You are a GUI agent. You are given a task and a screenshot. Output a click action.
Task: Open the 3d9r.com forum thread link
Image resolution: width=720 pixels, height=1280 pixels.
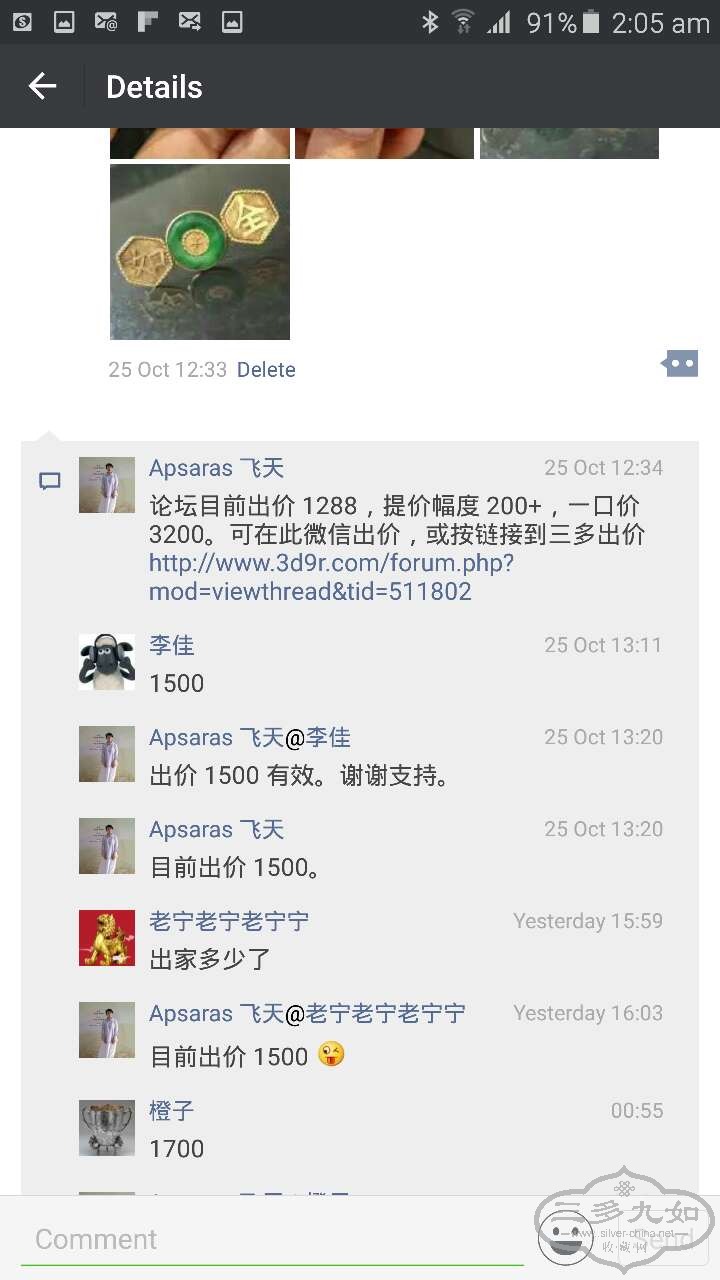tap(331, 577)
